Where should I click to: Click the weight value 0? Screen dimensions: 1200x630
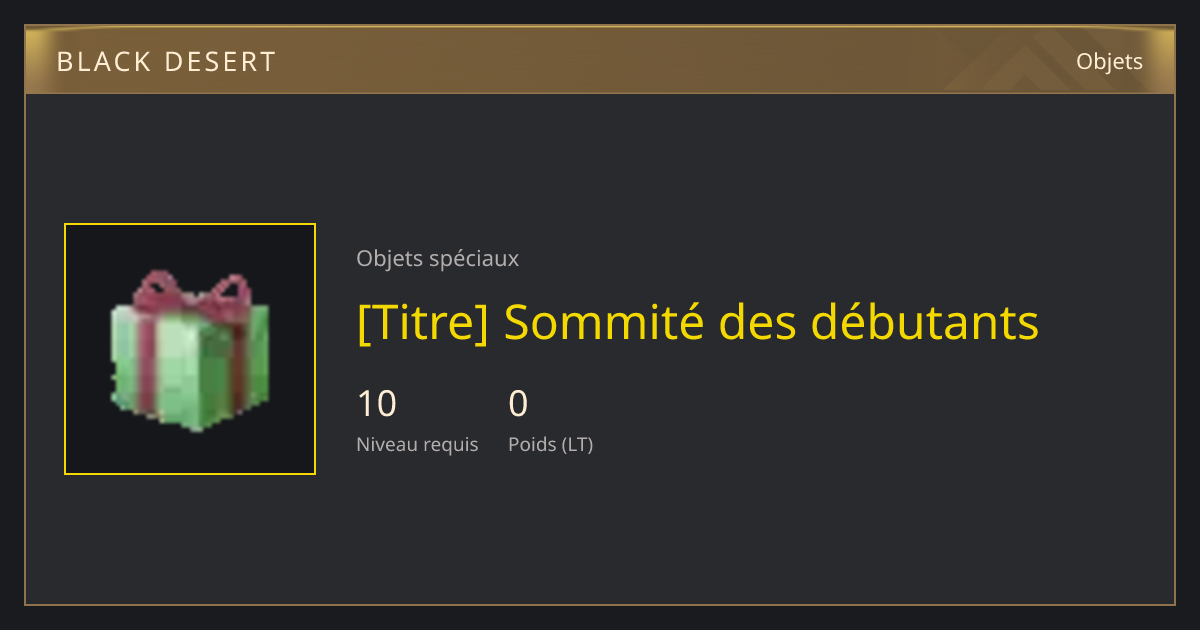pyautogui.click(x=518, y=404)
